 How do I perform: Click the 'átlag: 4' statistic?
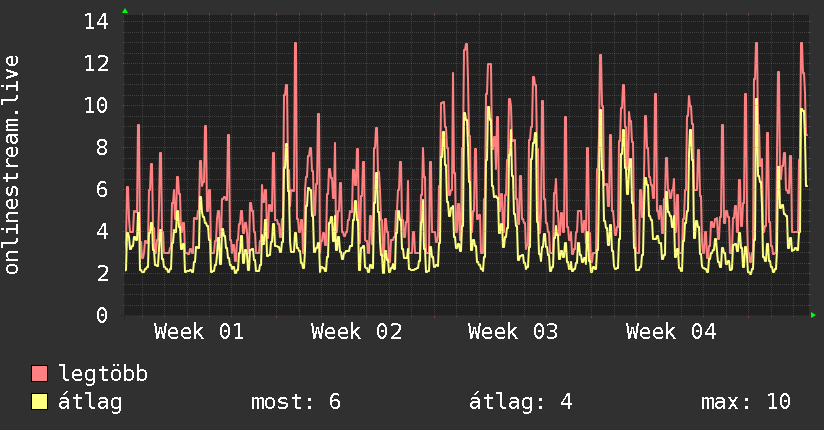pyautogui.click(x=520, y=402)
